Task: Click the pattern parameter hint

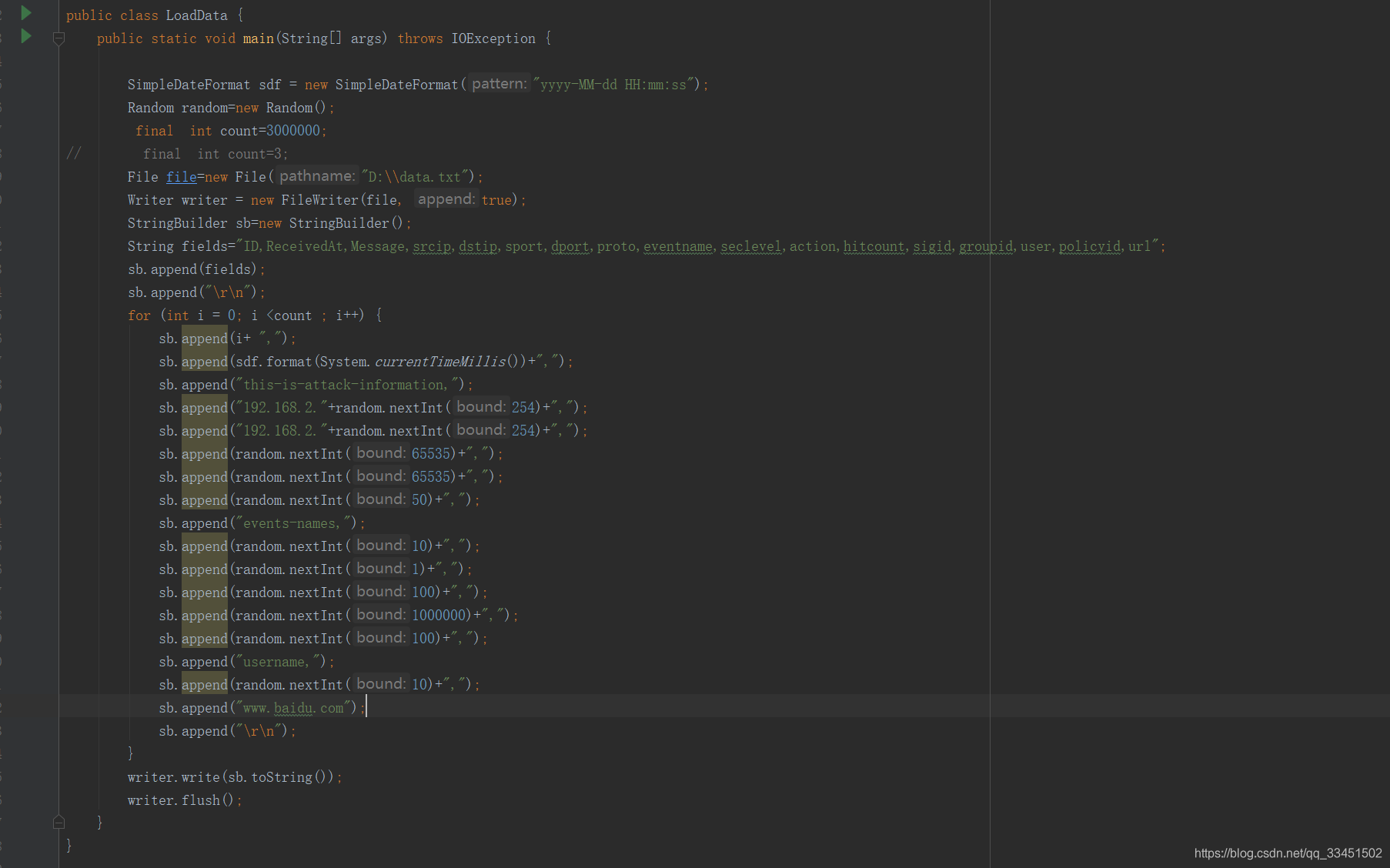Action: (500, 84)
